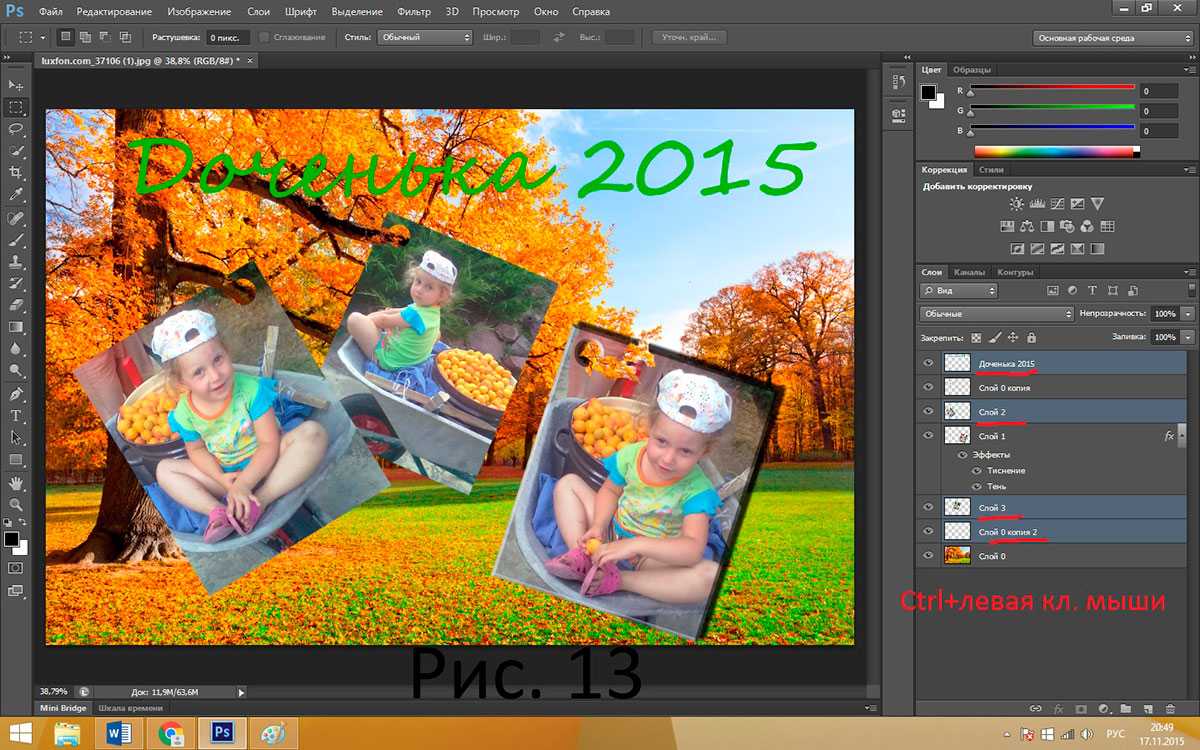Open Photoshop from the Windows taskbar
The image size is (1200, 750).
(221, 733)
